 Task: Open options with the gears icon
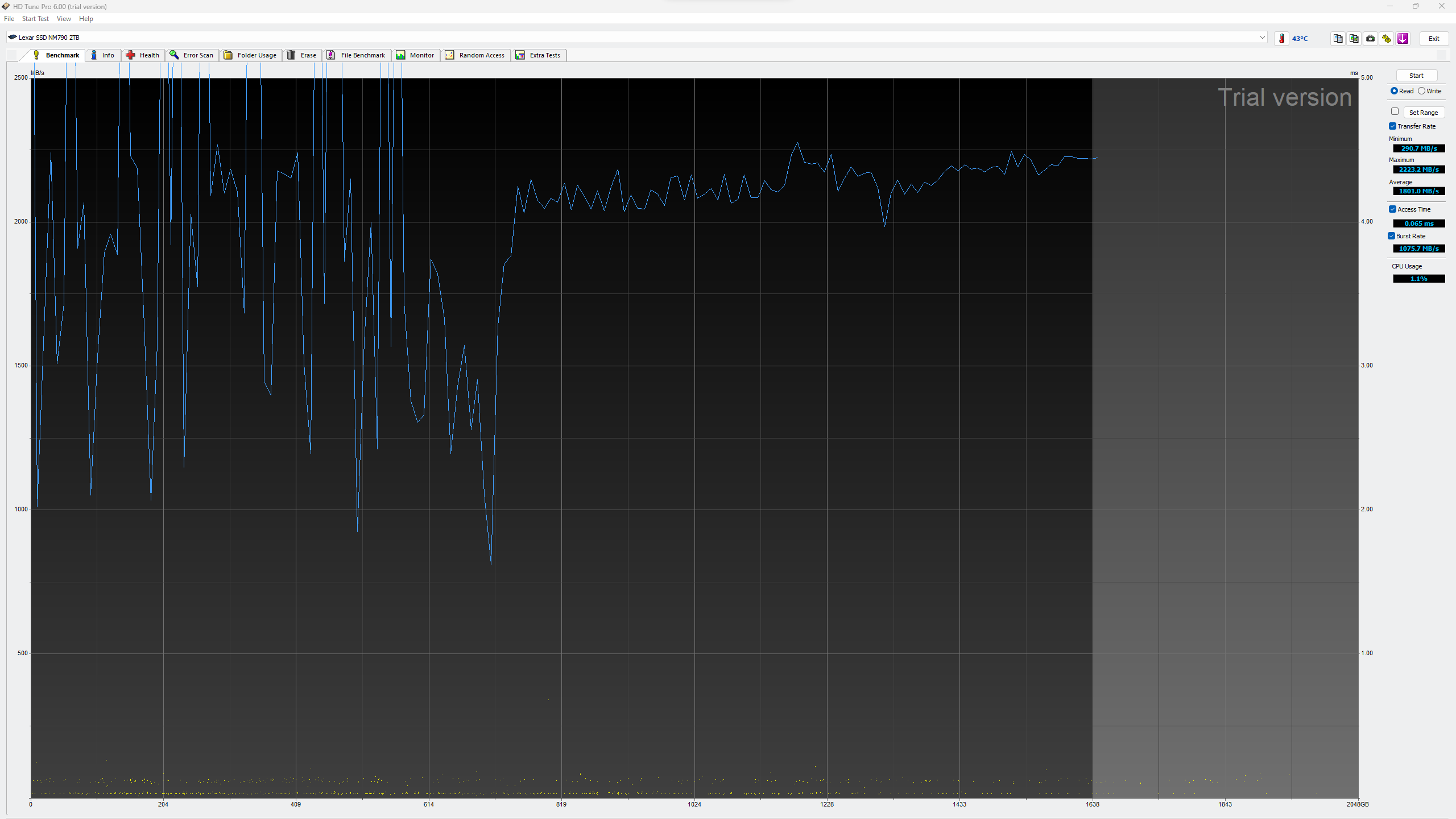[1386, 38]
